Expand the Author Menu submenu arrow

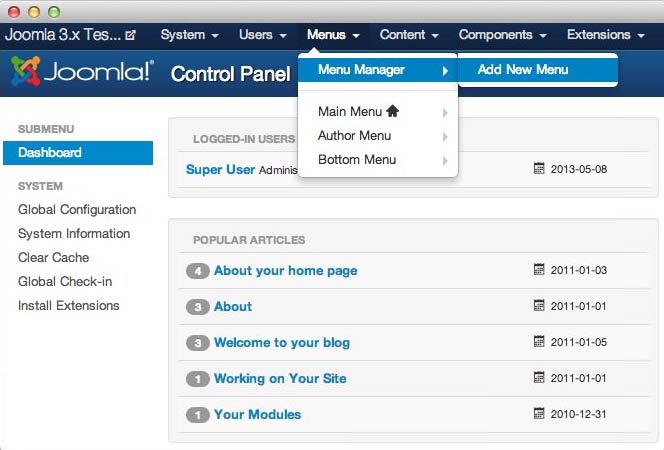tap(445, 136)
